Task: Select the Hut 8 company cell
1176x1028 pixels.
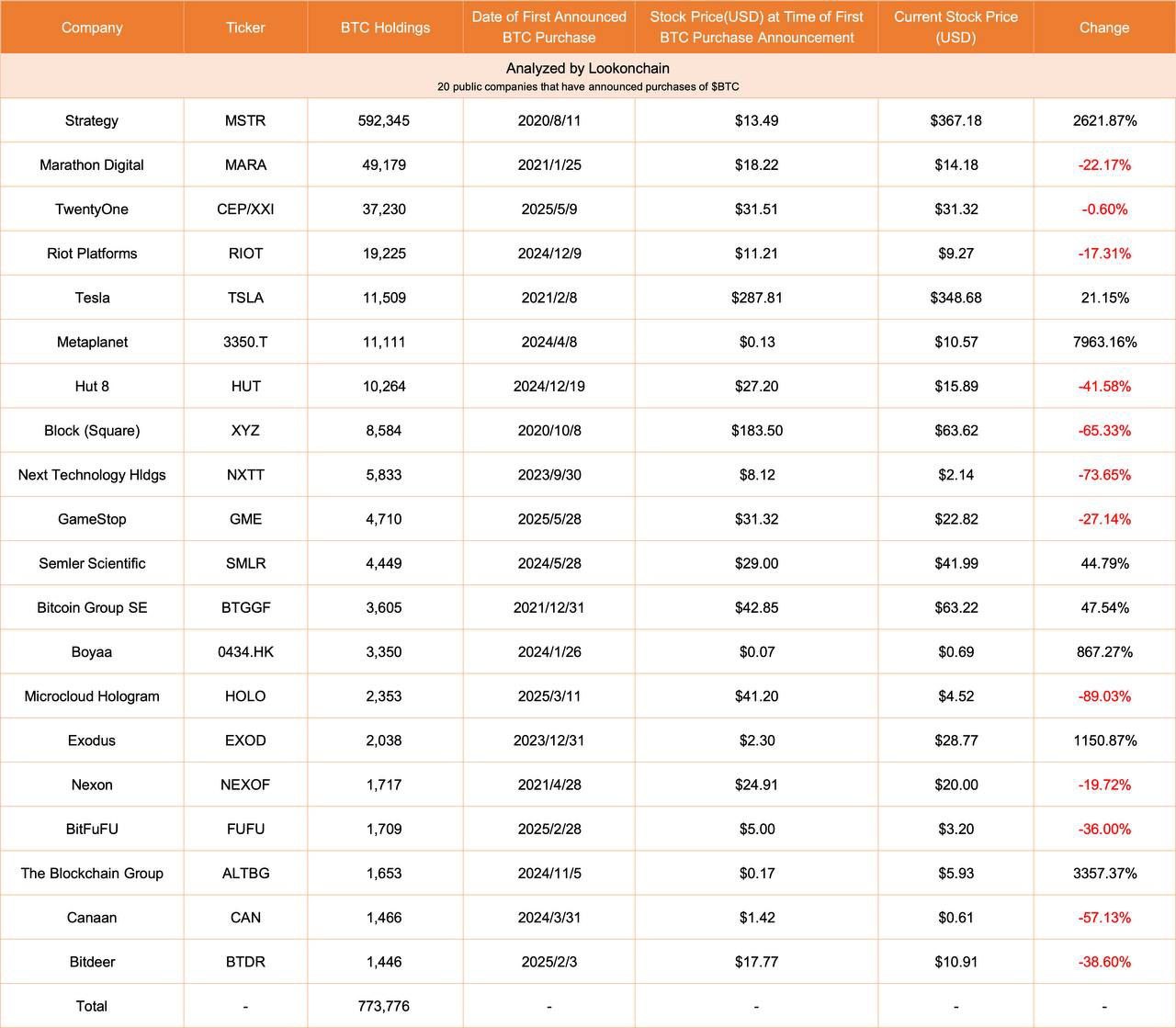Action: click(92, 386)
